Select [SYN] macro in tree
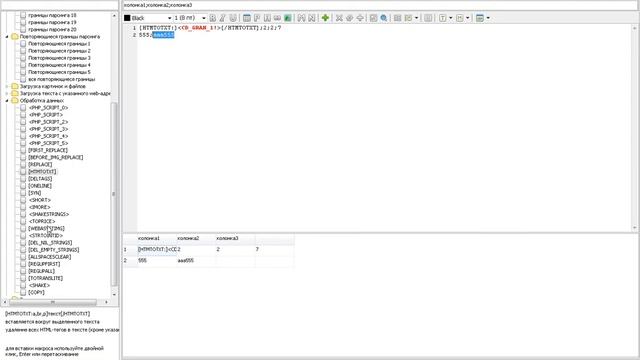Screen dimensions: 640x360 click(35, 193)
